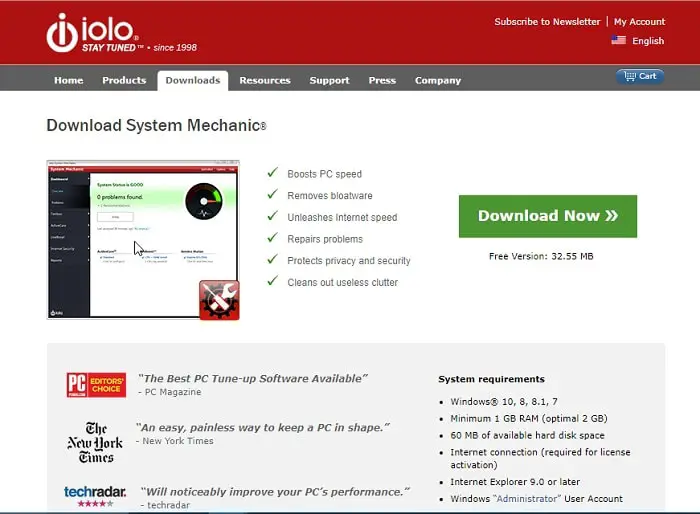Click Subscribe to Newsletter link
700x514 pixels.
pos(547,21)
